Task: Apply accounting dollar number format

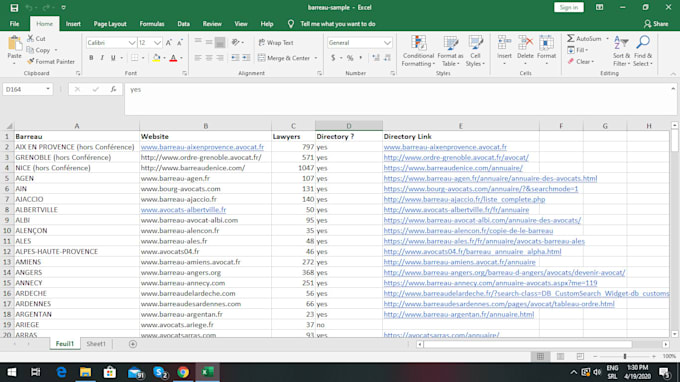Action: click(x=333, y=58)
